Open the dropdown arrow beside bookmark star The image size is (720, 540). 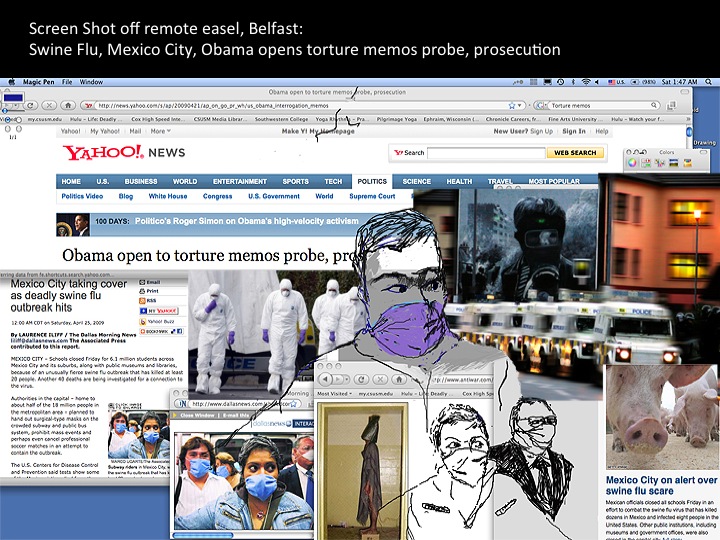point(520,106)
